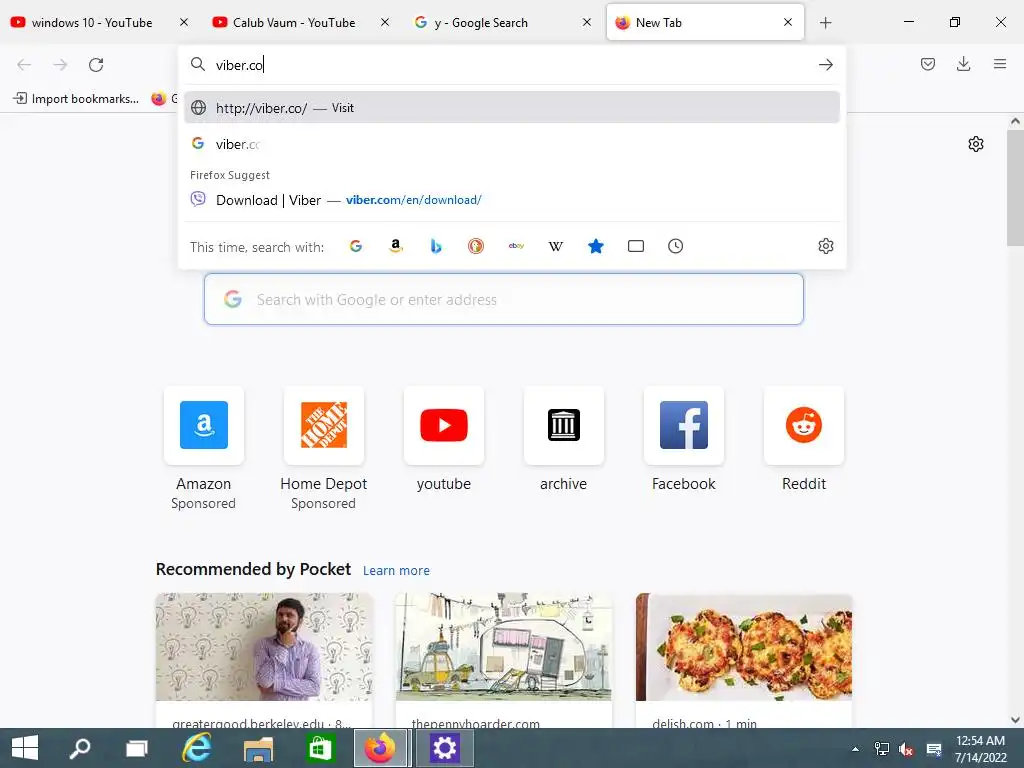Viewport: 1024px width, 768px height.
Task: Focus the Search with Google page field
Action: tap(504, 299)
